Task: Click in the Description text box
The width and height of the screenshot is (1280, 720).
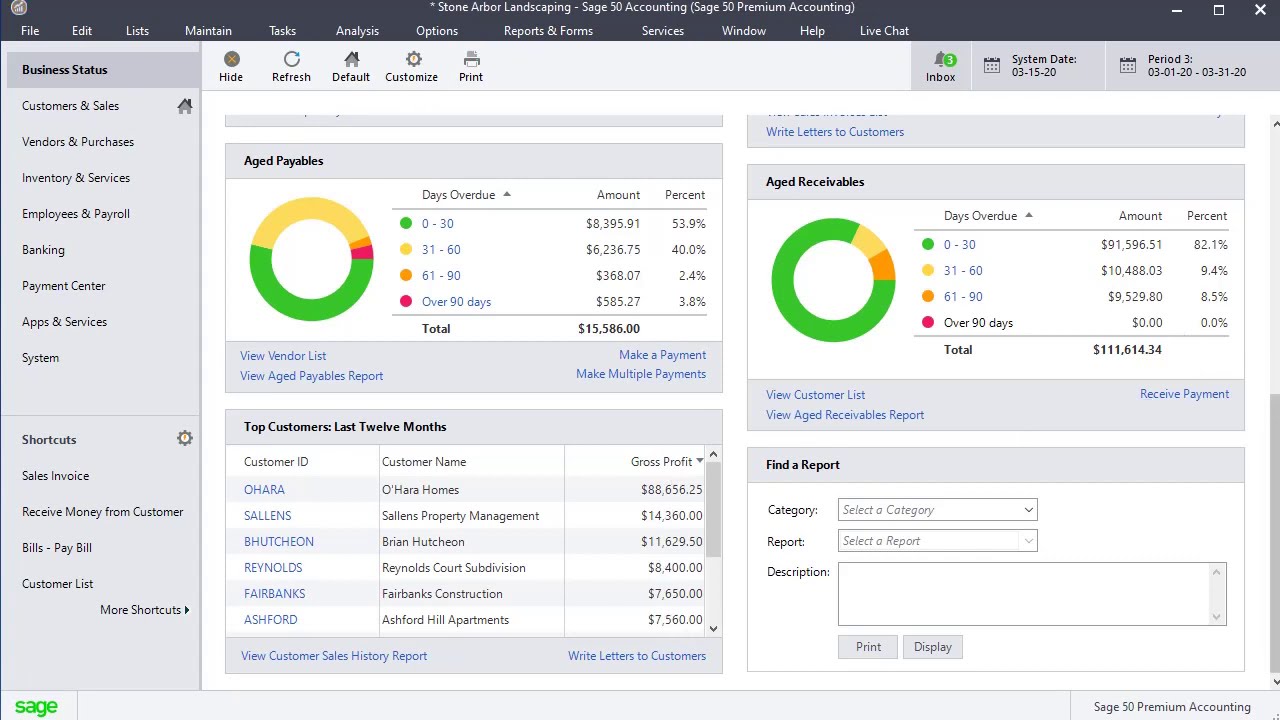Action: click(x=1025, y=594)
